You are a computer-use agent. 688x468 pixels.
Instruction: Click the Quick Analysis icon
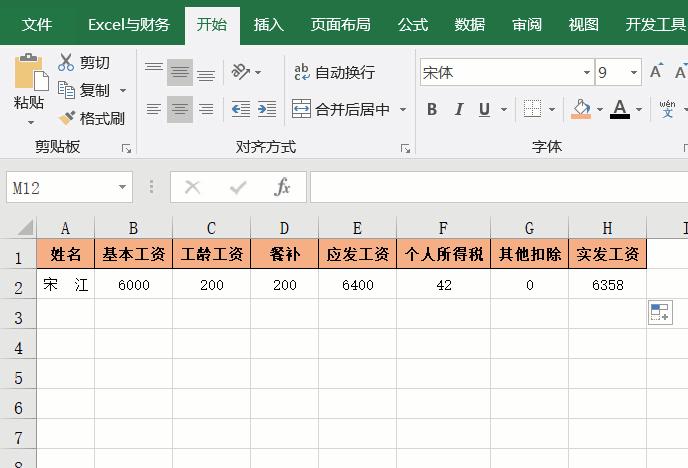pos(660,312)
